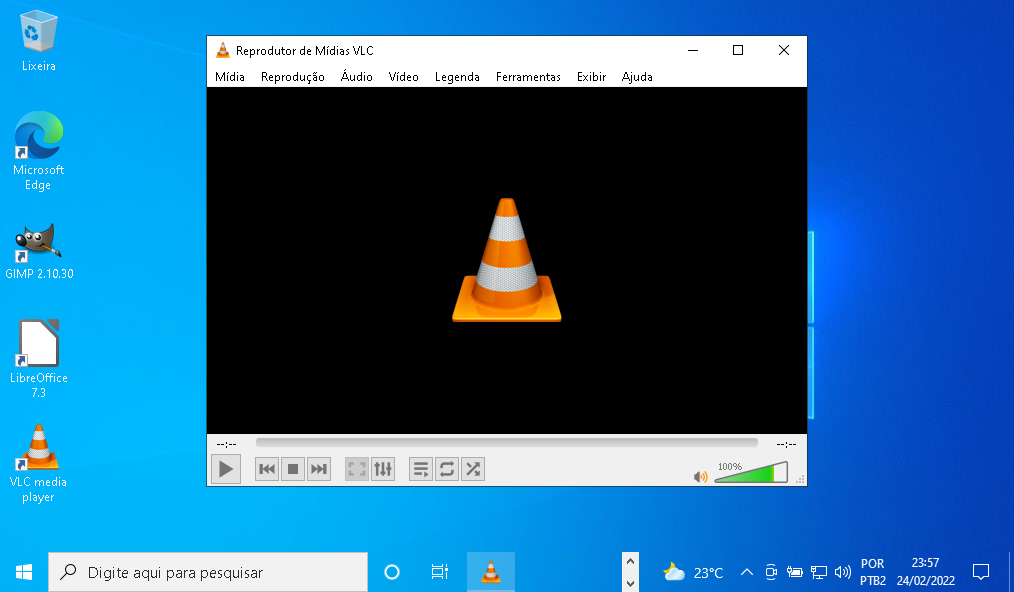
Task: Open the Reprodução menu
Action: 292,77
